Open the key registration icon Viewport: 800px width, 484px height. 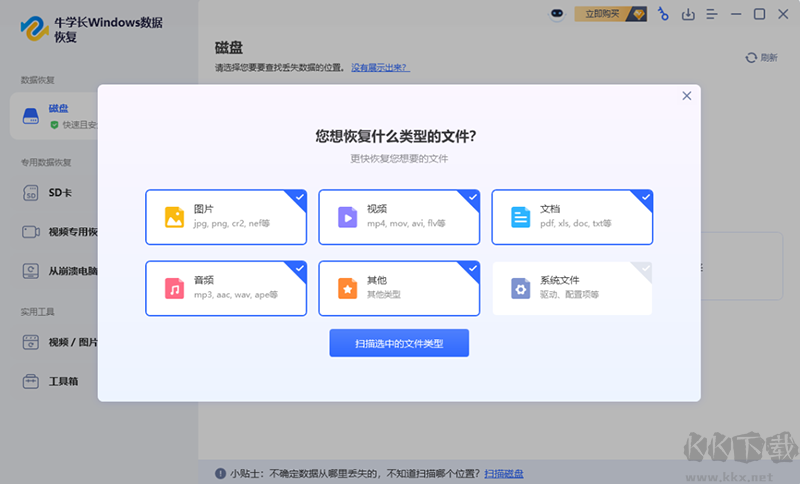point(663,14)
